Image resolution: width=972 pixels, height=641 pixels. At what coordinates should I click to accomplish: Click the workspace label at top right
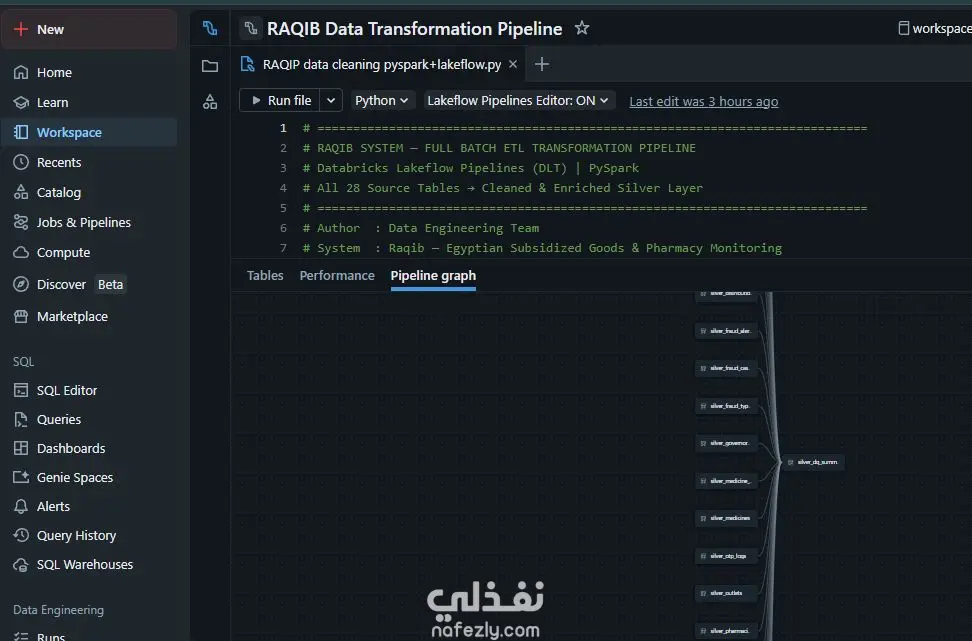[x=942, y=29]
